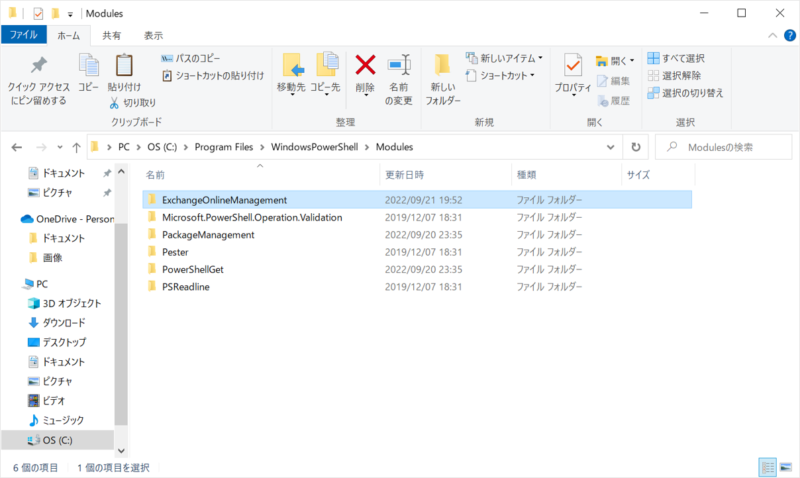800x478 pixels.
Task: Click the Pin to Quick Access icon
Action: point(38,67)
